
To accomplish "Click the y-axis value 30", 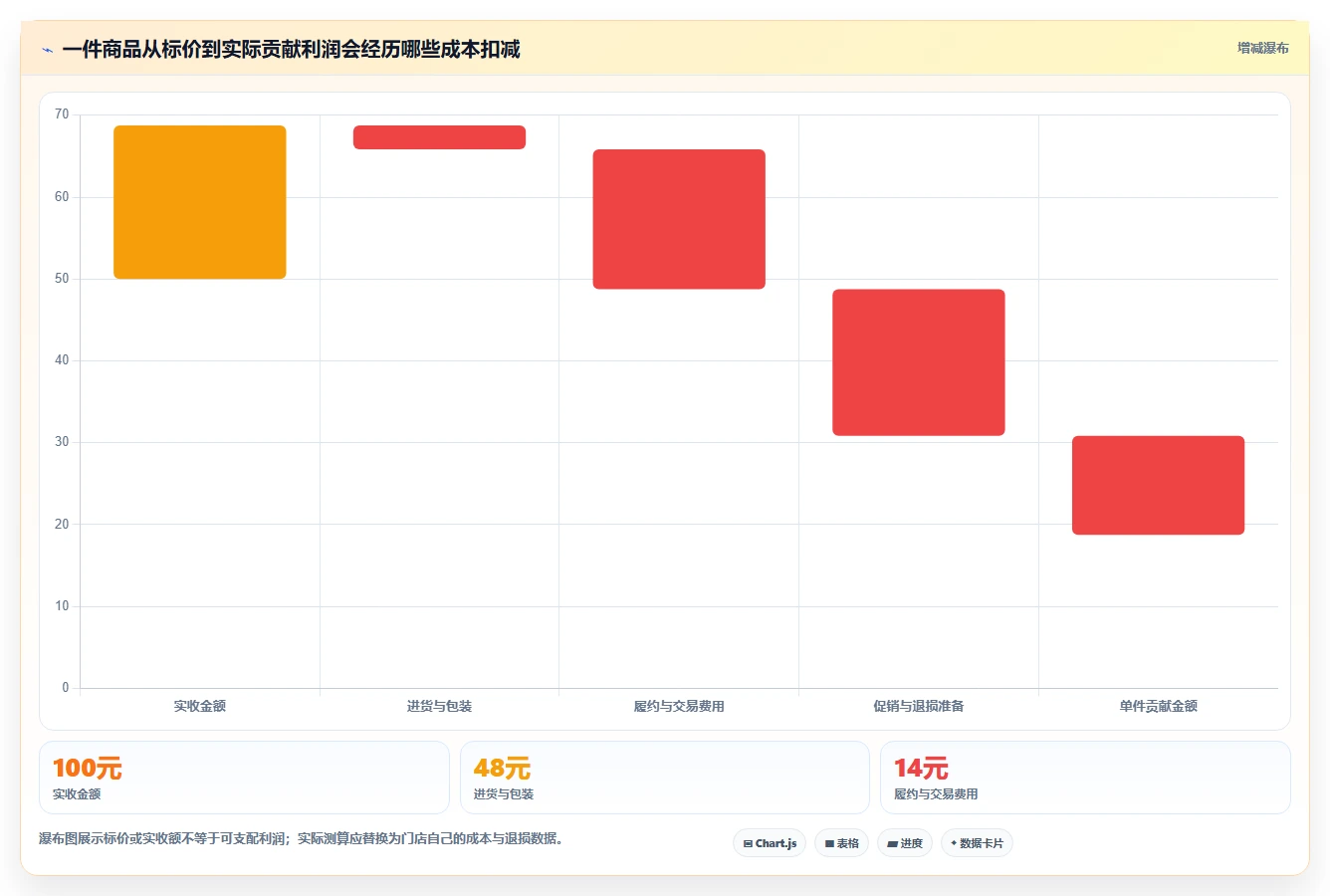I will tap(62, 442).
